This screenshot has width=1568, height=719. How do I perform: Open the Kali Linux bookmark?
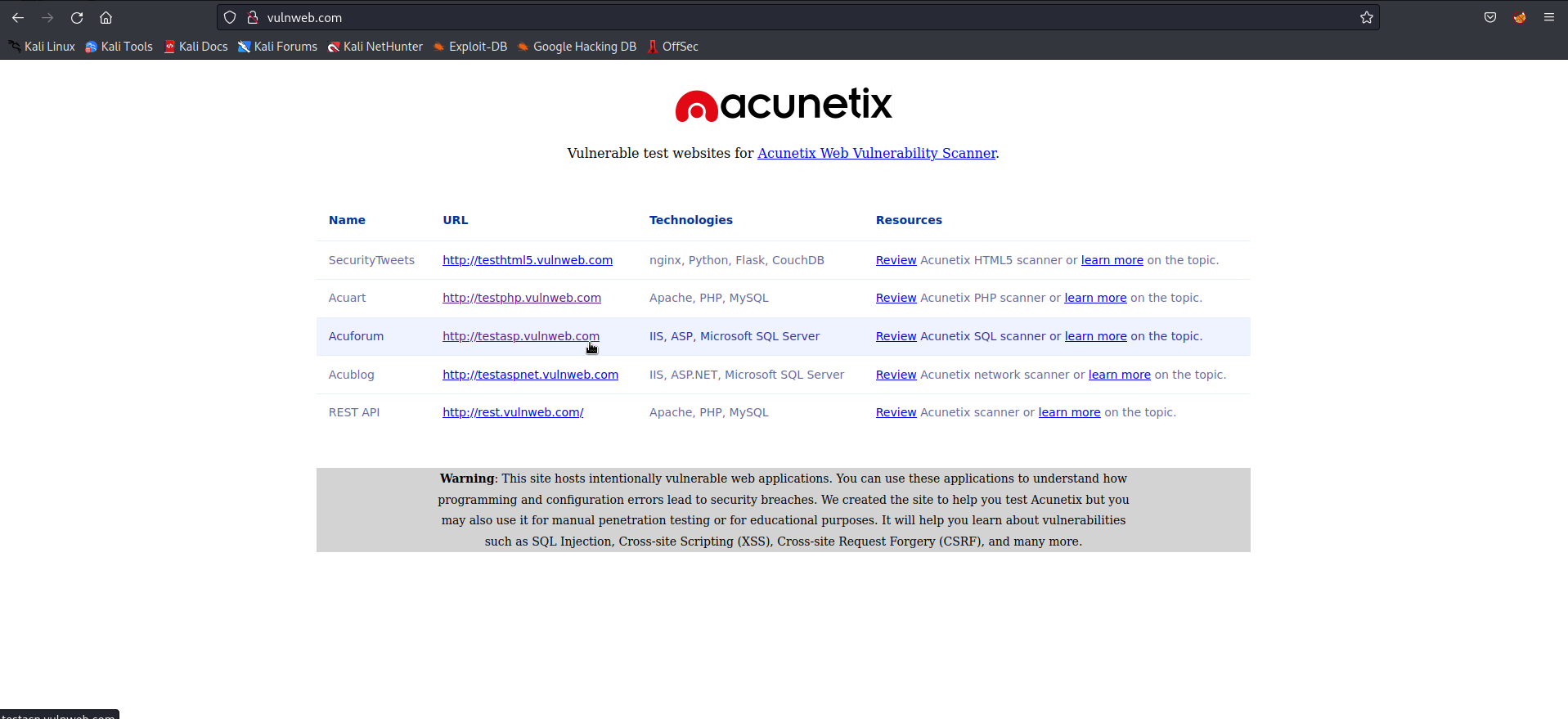[x=42, y=47]
